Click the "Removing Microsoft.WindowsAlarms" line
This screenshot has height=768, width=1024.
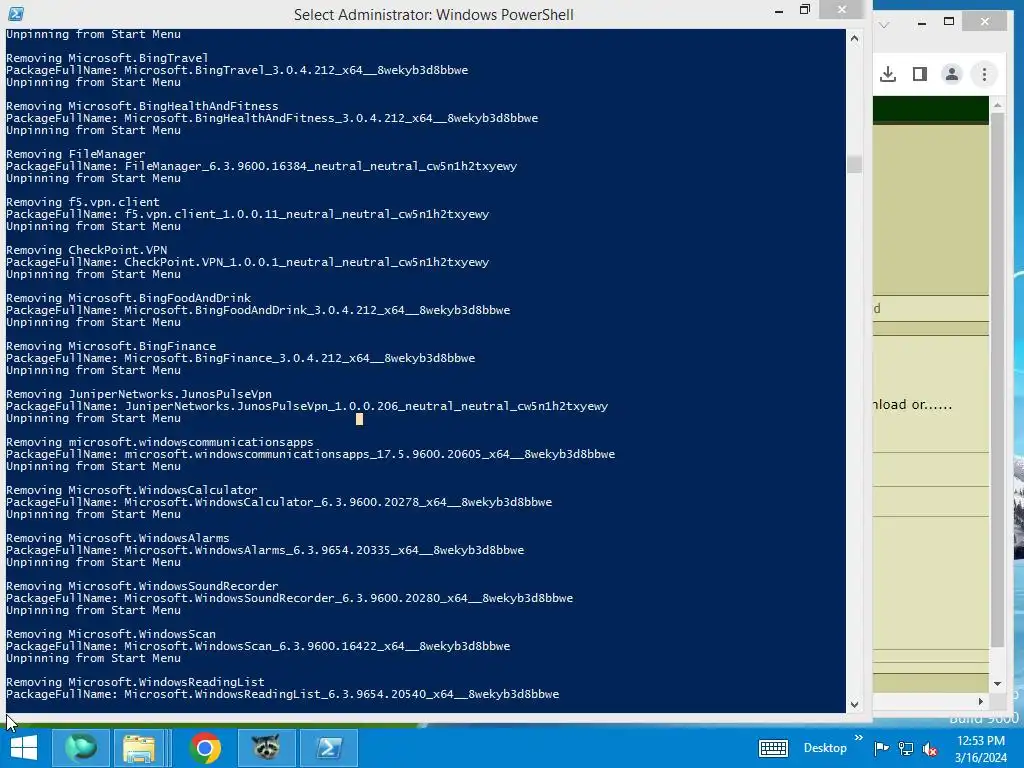tap(118, 538)
